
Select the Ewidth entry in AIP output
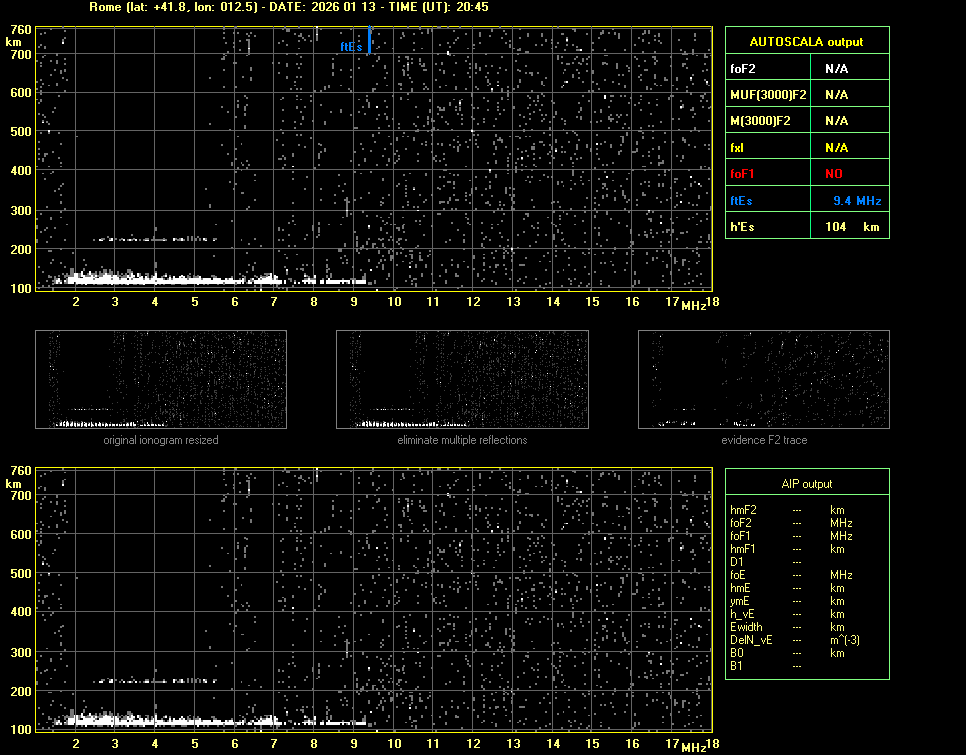coord(746,627)
